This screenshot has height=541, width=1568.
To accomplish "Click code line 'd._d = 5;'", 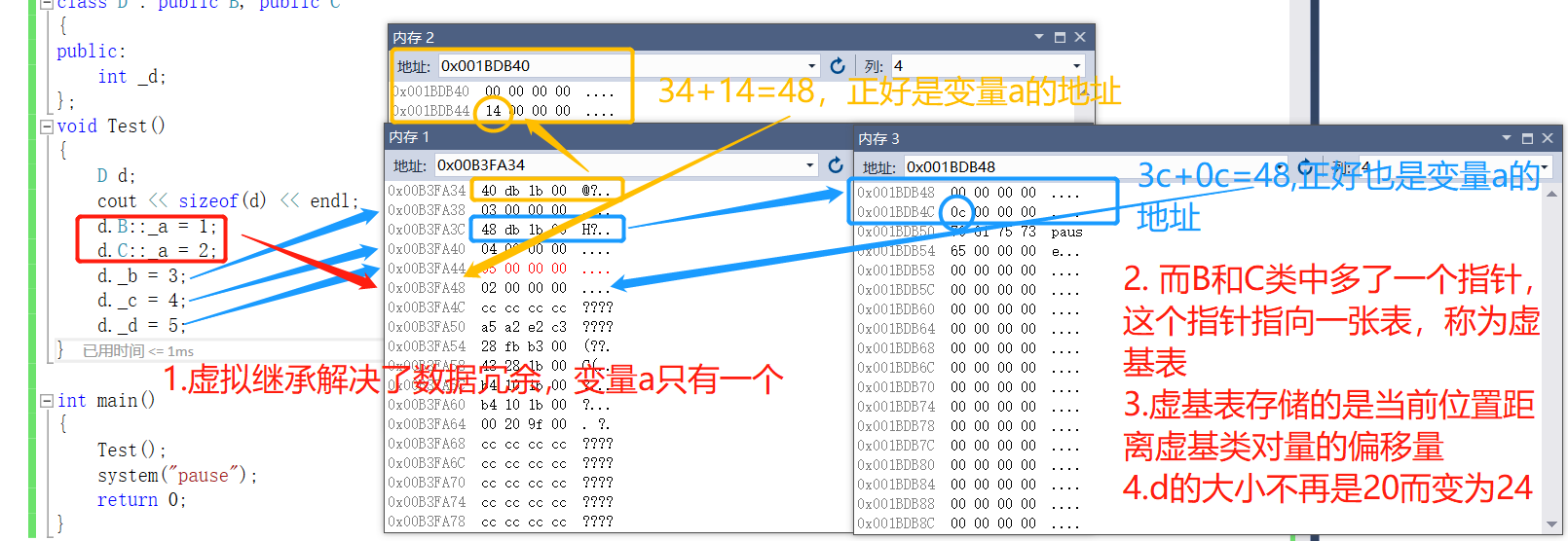I will pos(141,325).
